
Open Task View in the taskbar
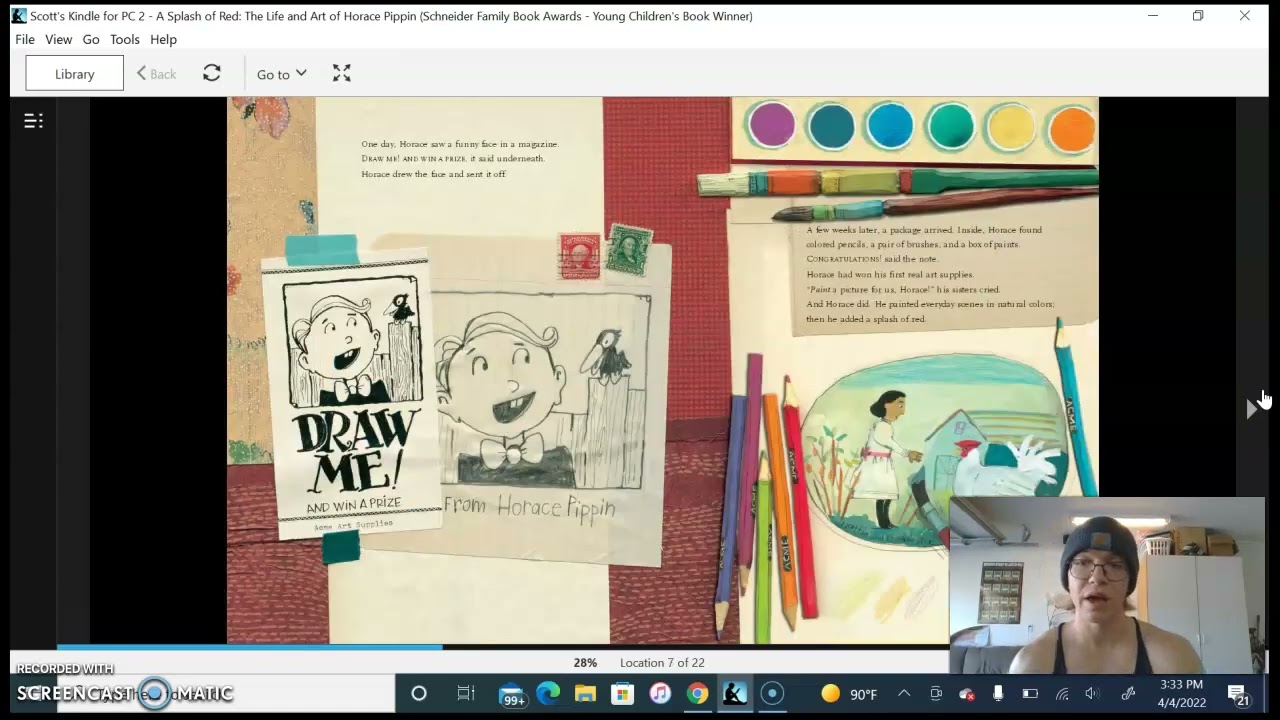tap(466, 694)
